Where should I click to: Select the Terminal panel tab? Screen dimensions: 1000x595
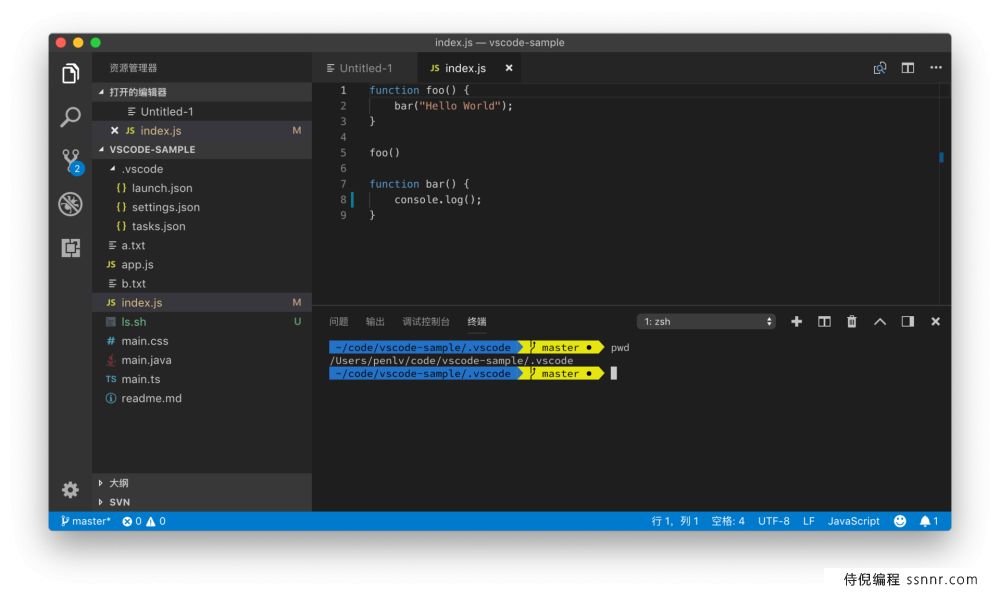[477, 321]
